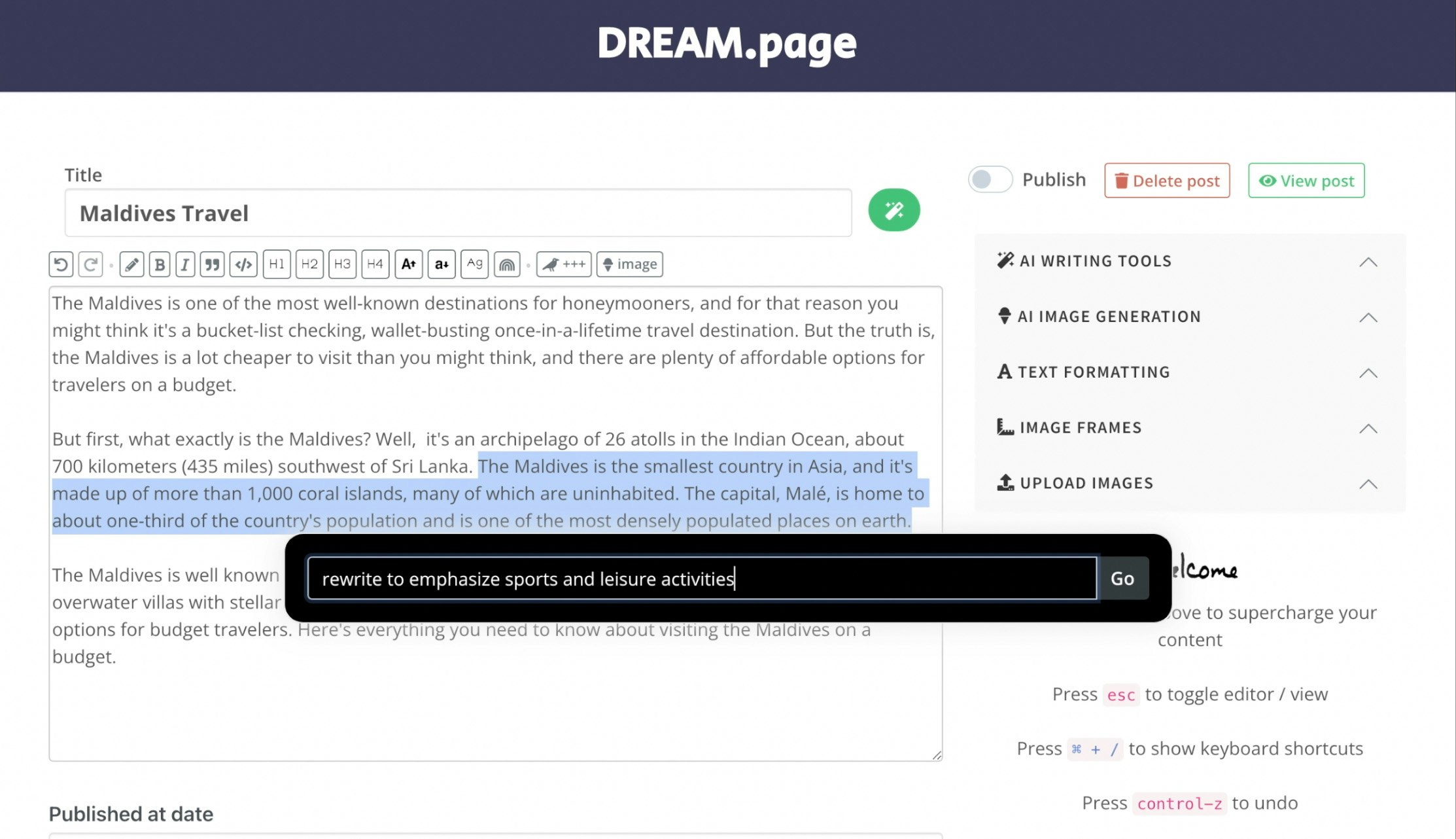Image resolution: width=1456 pixels, height=839 pixels.
Task: Click the '⌘ + /' shortcut hint
Action: 1096,749
